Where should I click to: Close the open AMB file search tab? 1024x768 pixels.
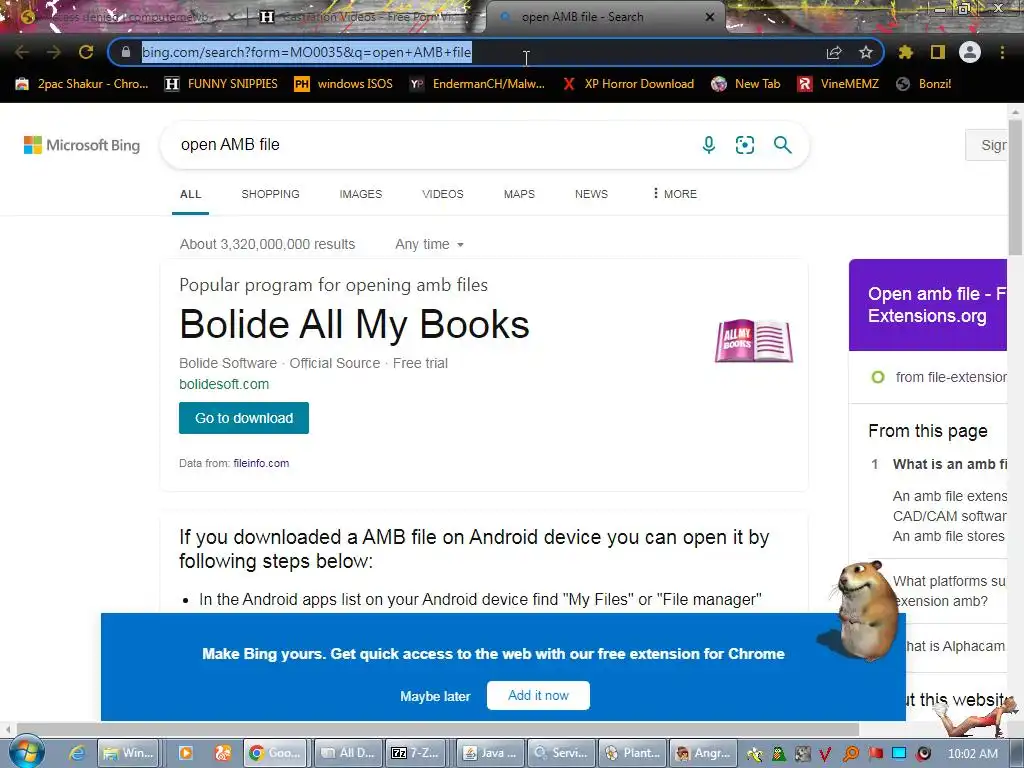pos(710,17)
